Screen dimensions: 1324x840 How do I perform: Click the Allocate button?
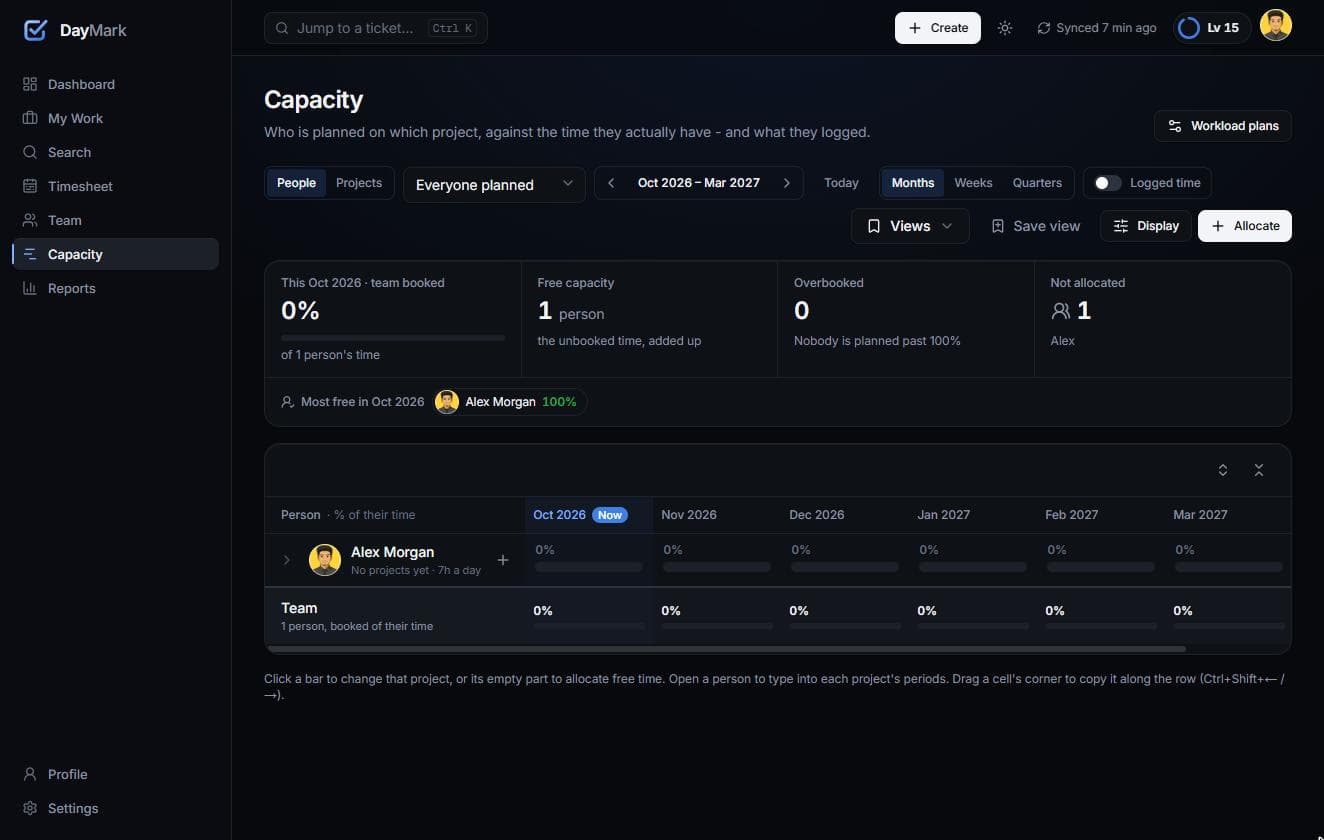[x=1245, y=226]
